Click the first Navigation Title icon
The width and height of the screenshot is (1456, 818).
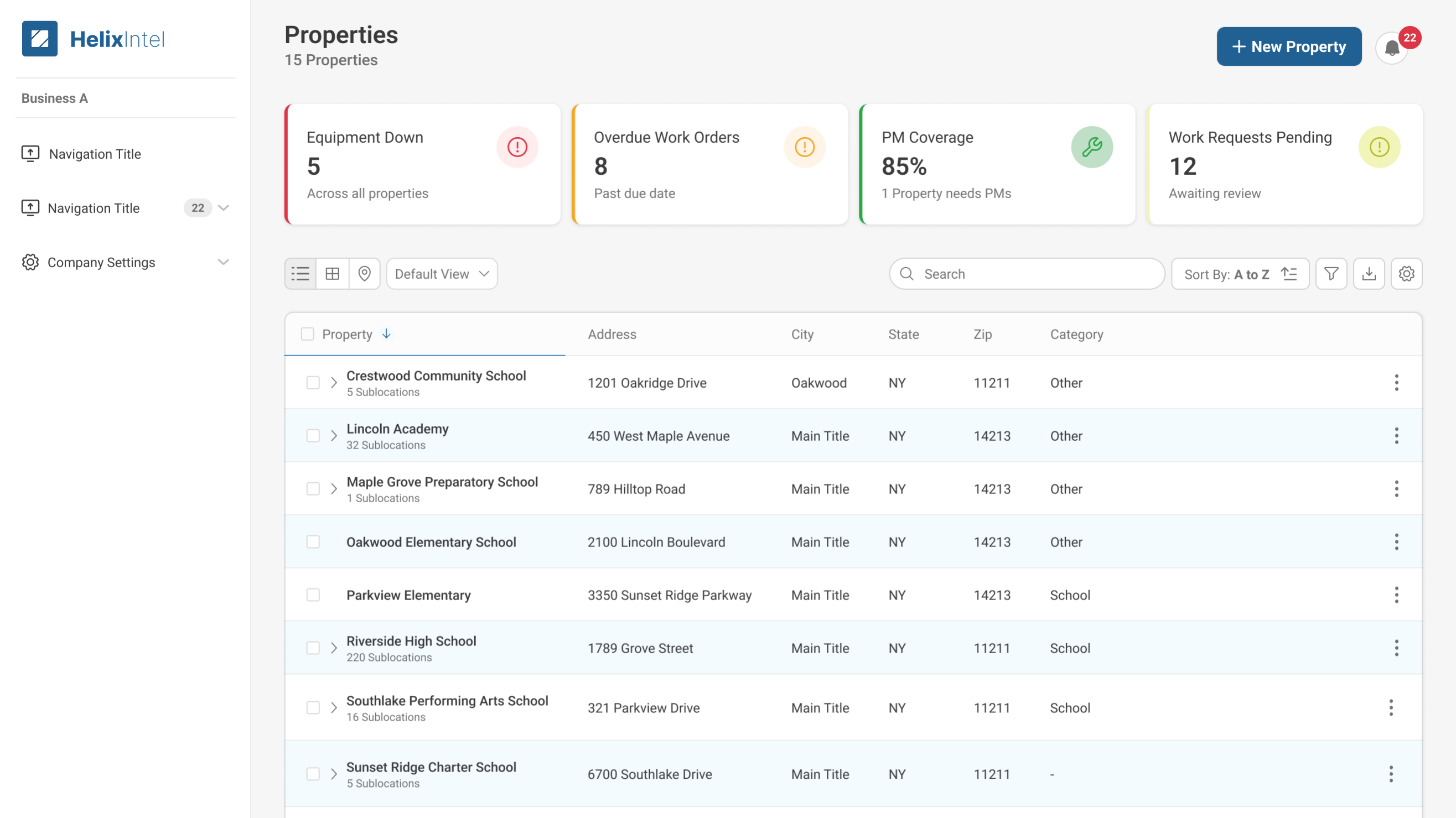(30, 154)
